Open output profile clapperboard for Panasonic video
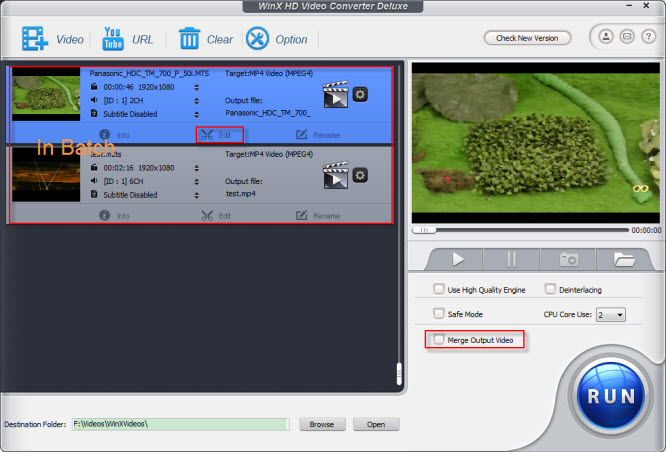 336,94
